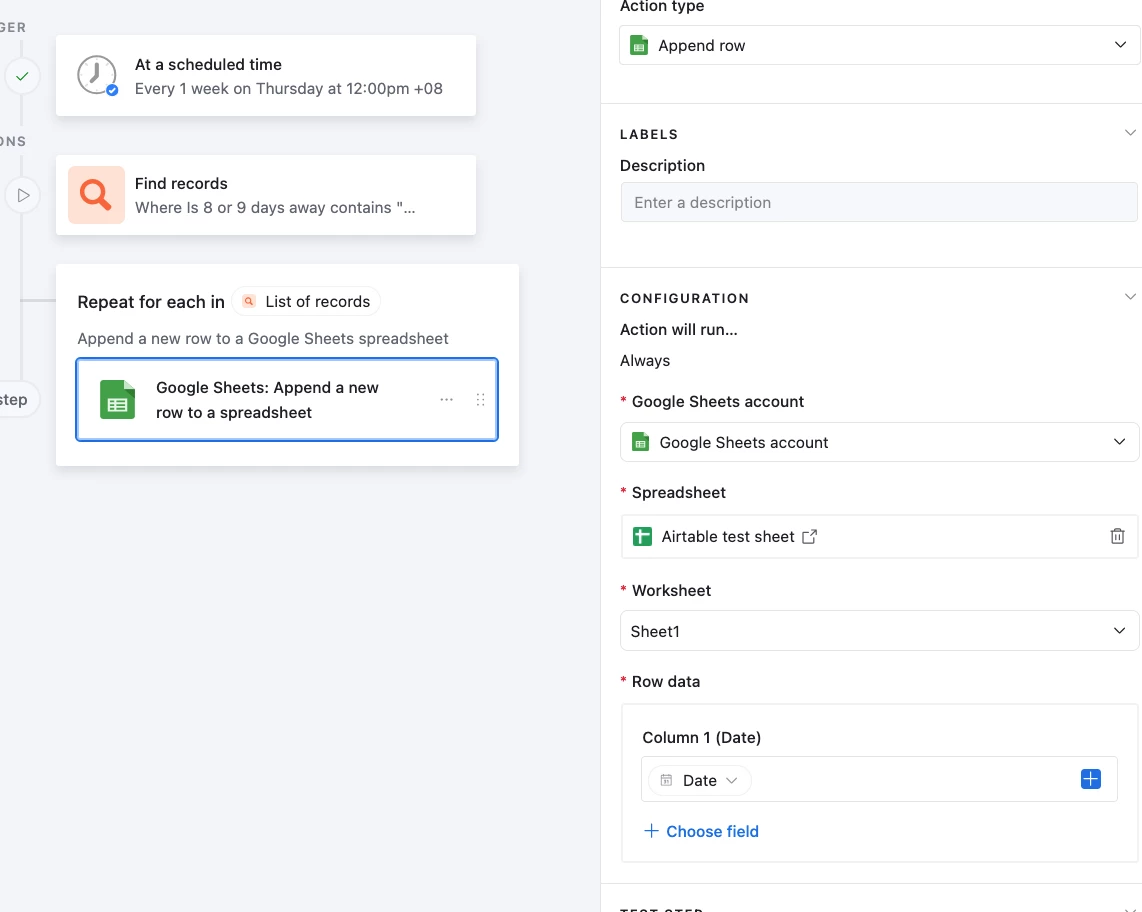Click 'Append a new row to a Google Sheets spreadsheet' text
Image resolution: width=1142 pixels, height=912 pixels.
[263, 339]
